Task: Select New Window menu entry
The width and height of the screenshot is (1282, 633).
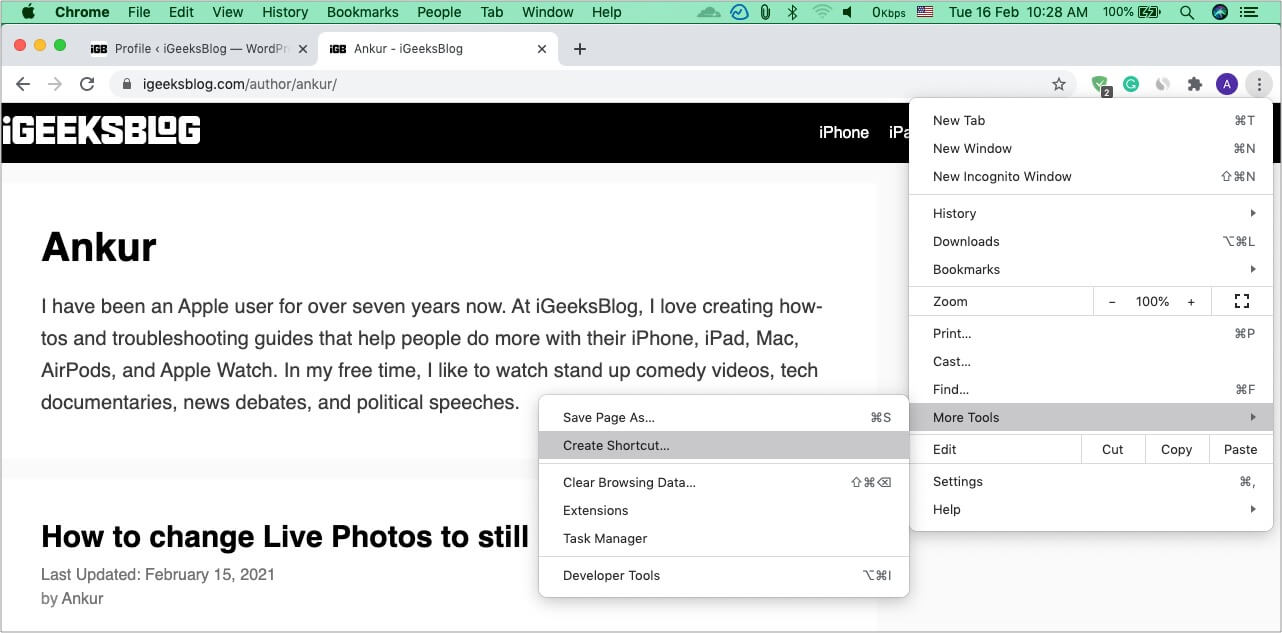Action: (1091, 148)
